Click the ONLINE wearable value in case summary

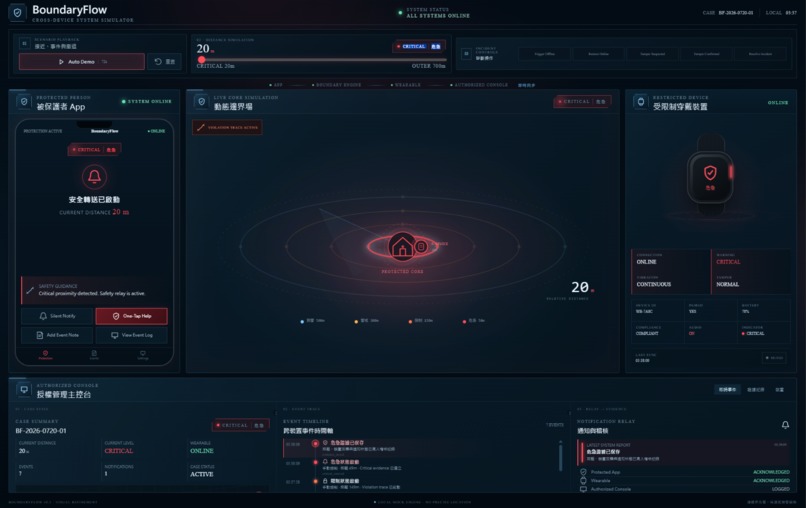click(x=202, y=451)
